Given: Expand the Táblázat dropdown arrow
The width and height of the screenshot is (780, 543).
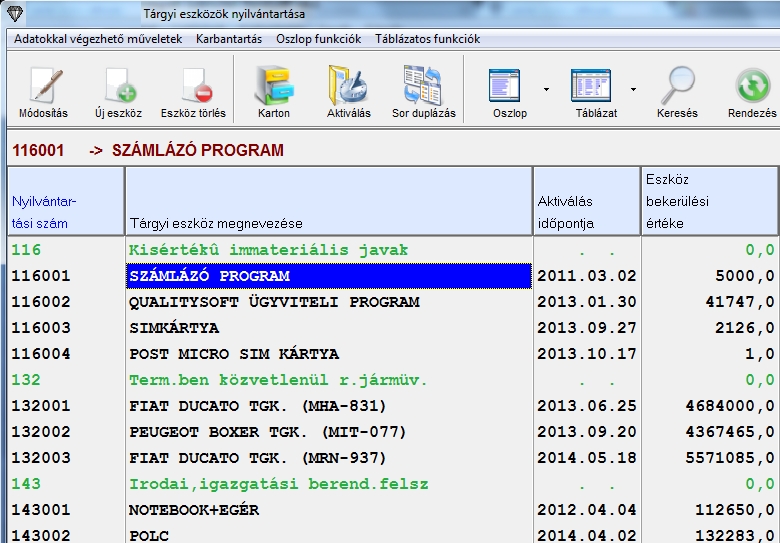Looking at the screenshot, I should (x=633, y=89).
